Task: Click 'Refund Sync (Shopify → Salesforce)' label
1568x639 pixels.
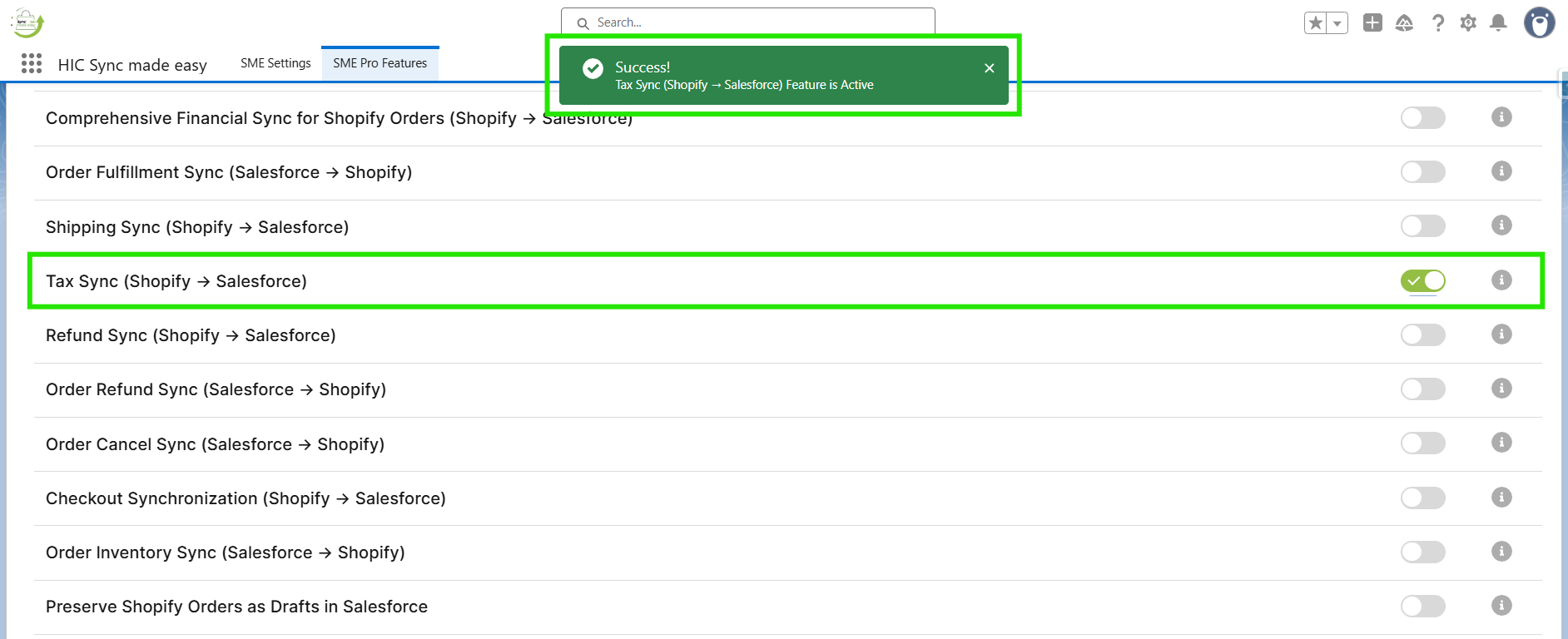Action: coord(191,335)
